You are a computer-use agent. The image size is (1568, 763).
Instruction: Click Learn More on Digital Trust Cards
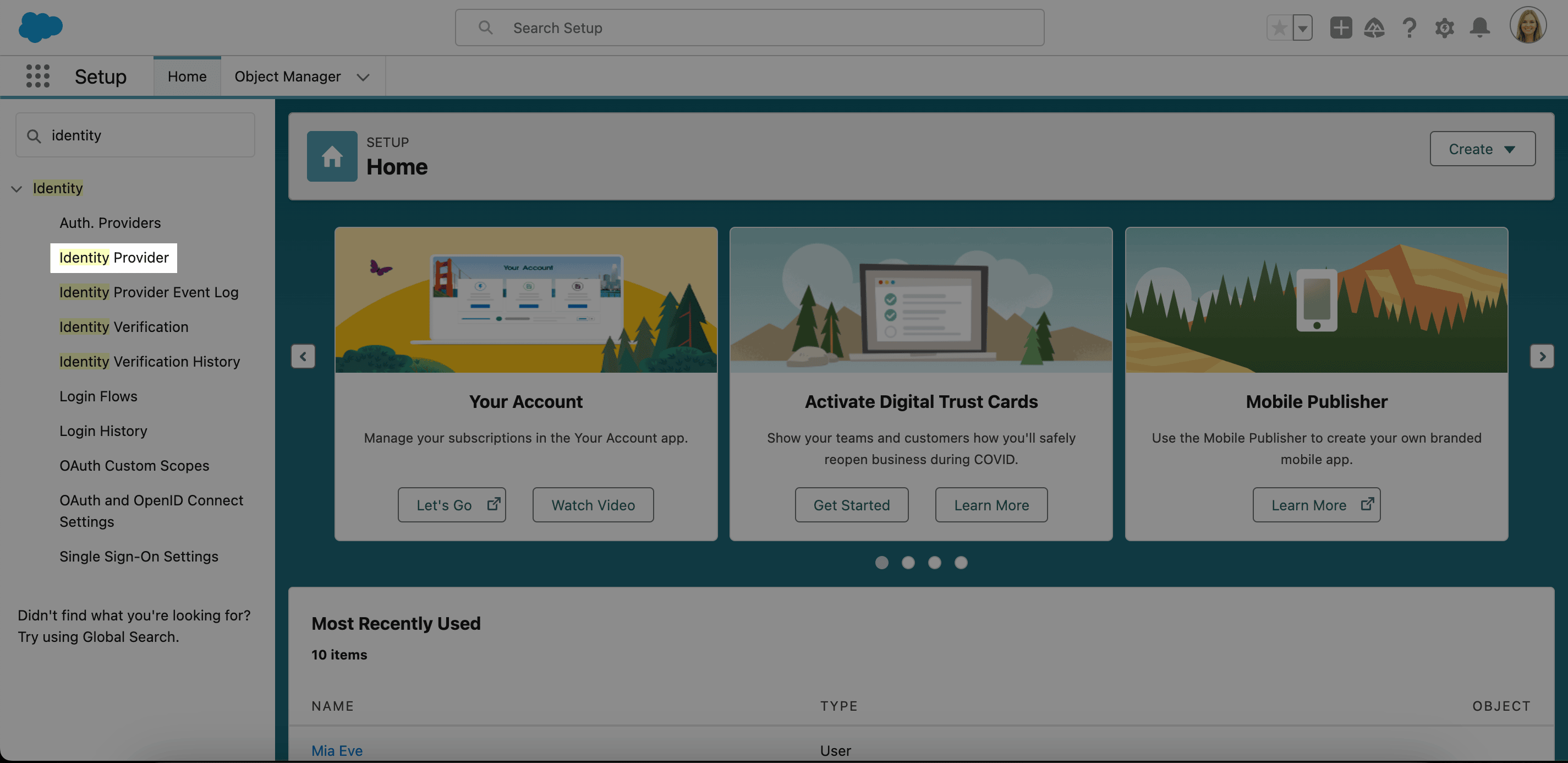991,505
